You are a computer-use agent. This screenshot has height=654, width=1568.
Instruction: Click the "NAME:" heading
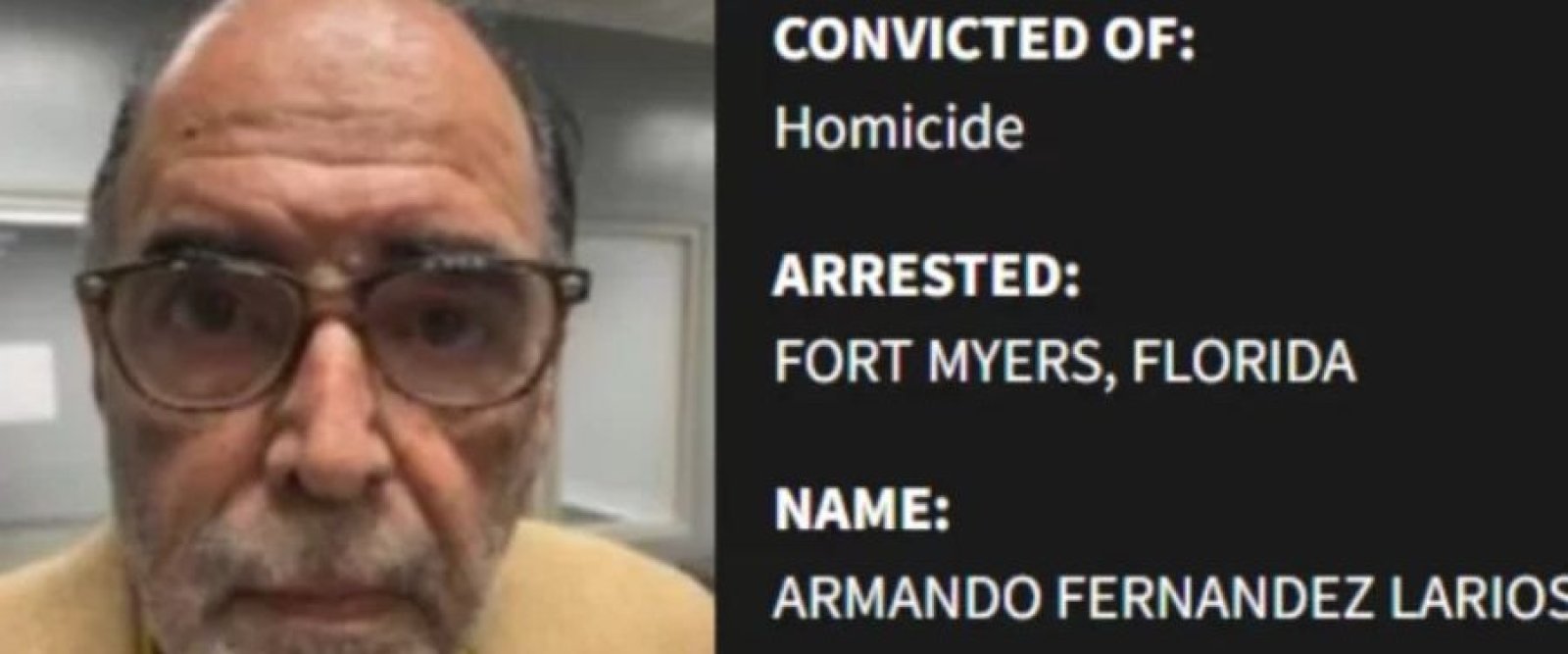click(x=861, y=511)
